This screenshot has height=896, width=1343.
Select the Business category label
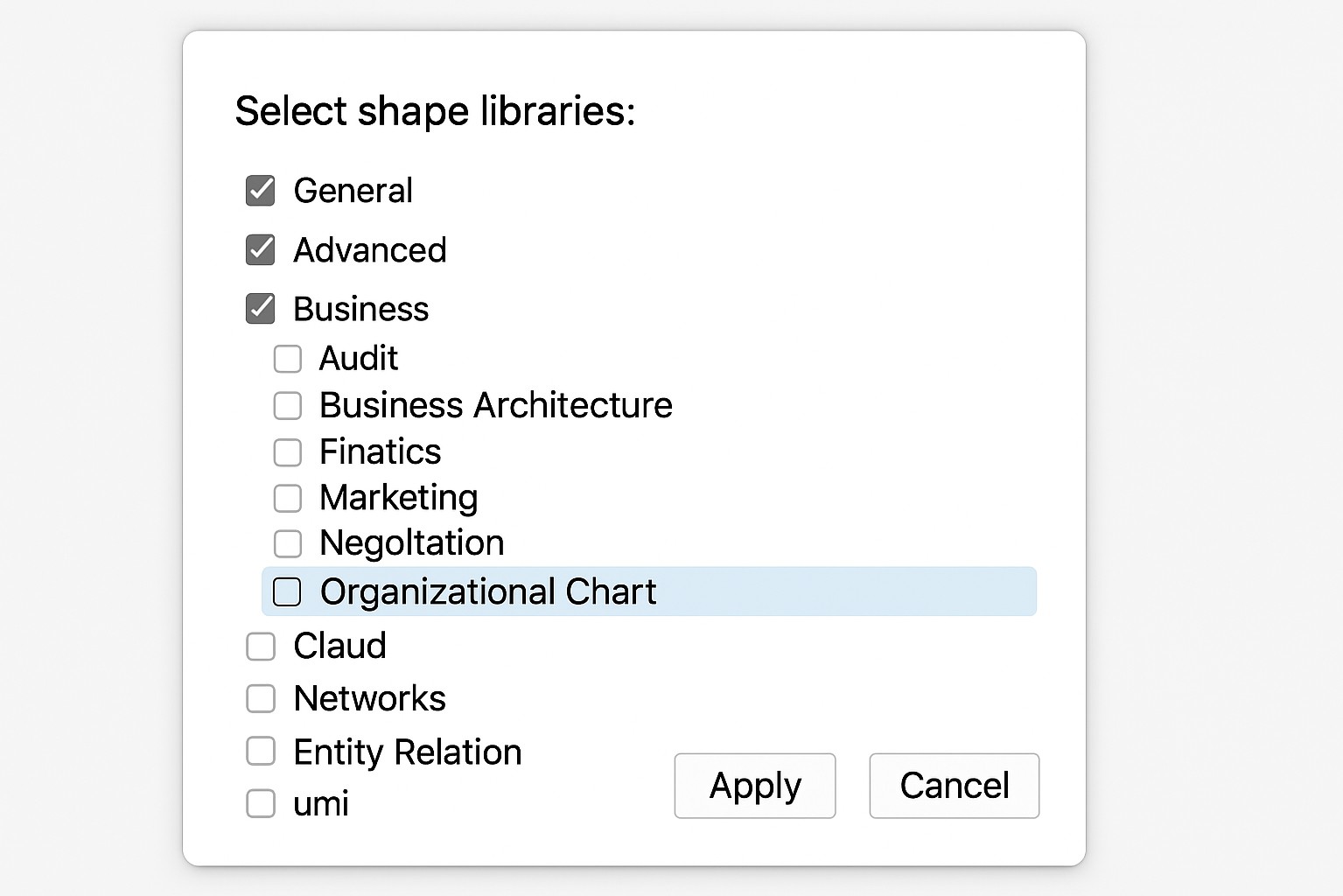360,309
